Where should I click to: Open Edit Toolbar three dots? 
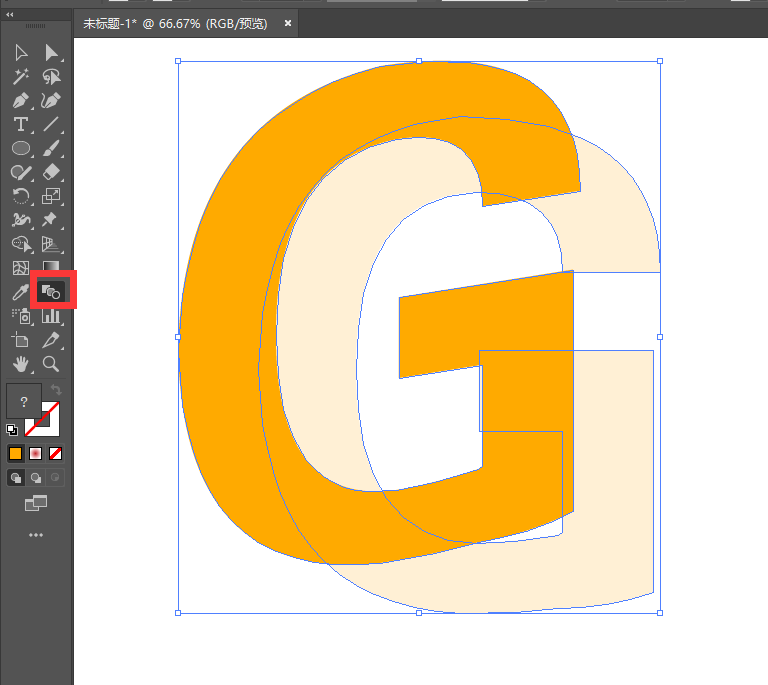(x=36, y=535)
